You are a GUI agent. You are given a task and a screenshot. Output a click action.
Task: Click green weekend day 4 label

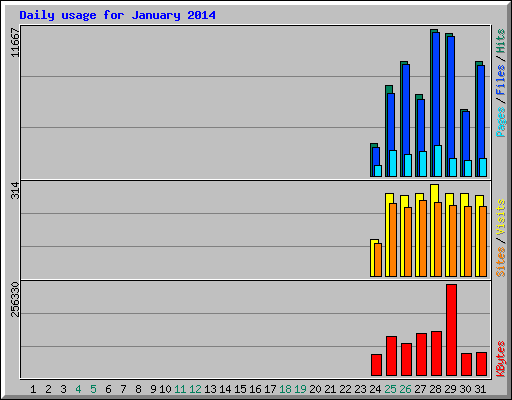(78, 389)
